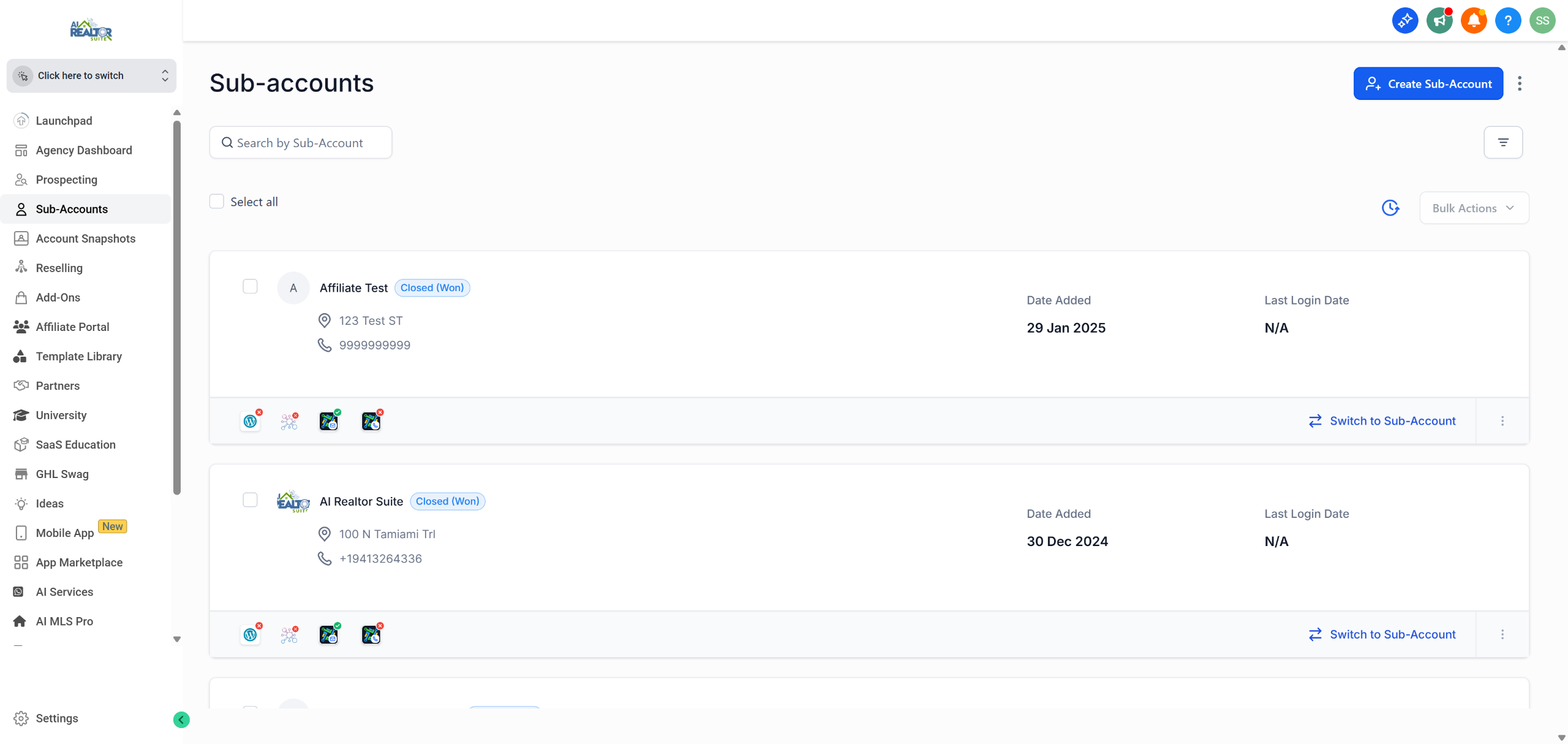Click the megaphone announcements icon

(x=1439, y=21)
